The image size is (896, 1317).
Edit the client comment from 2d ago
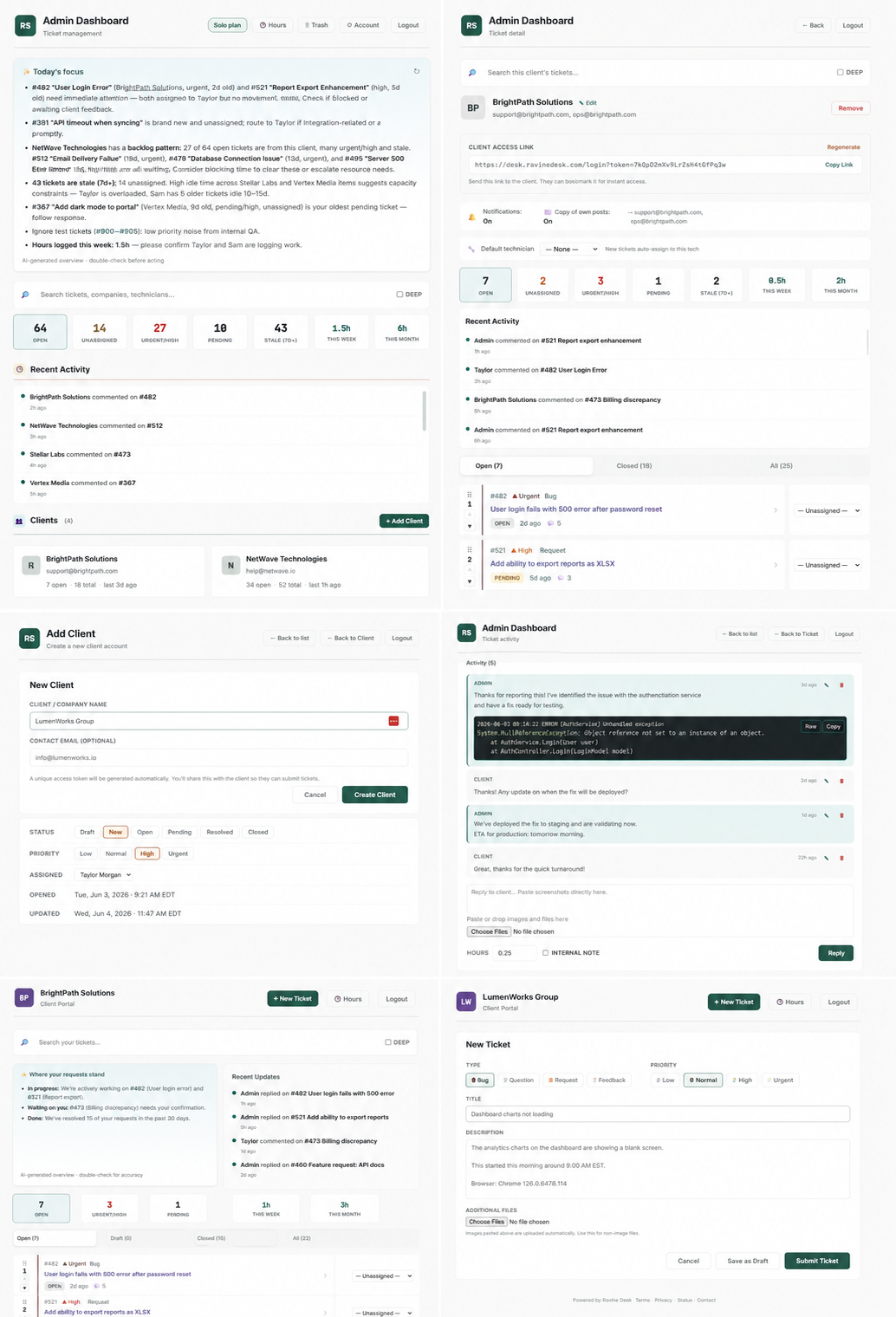[826, 781]
